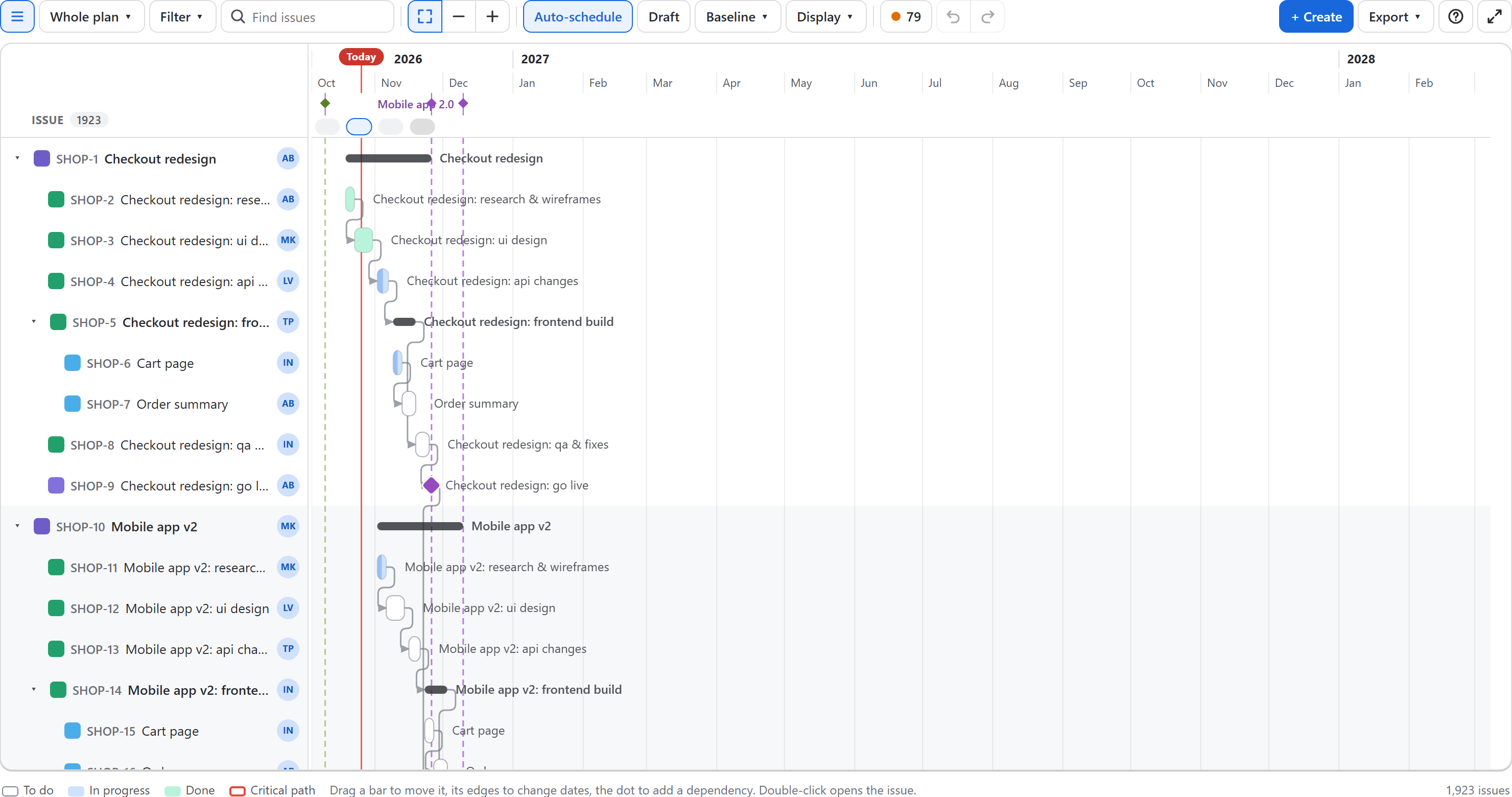Click the Checkout redesign summary gantt bar

coord(388,158)
